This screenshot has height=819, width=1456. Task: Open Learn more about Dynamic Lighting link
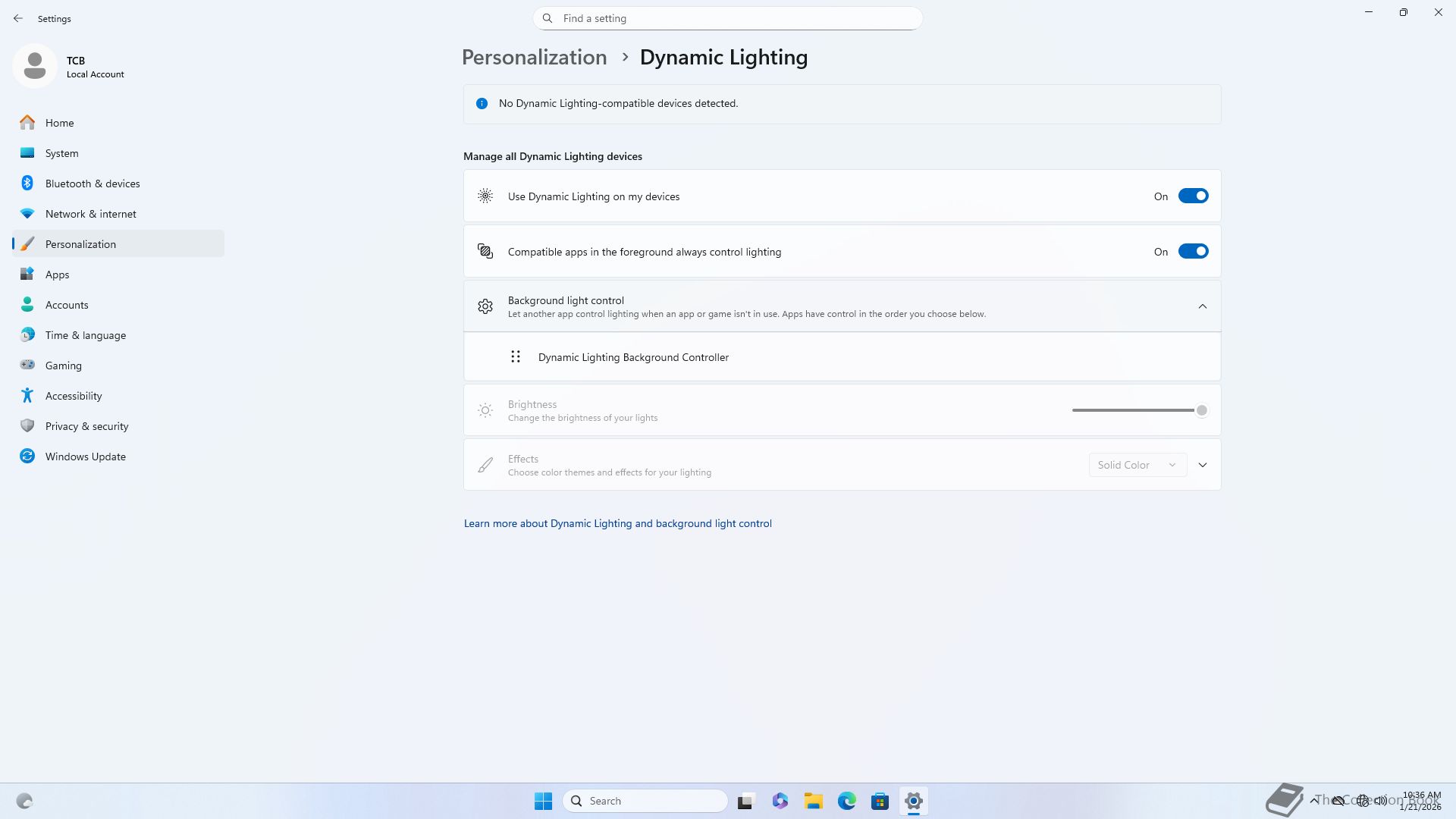click(617, 523)
